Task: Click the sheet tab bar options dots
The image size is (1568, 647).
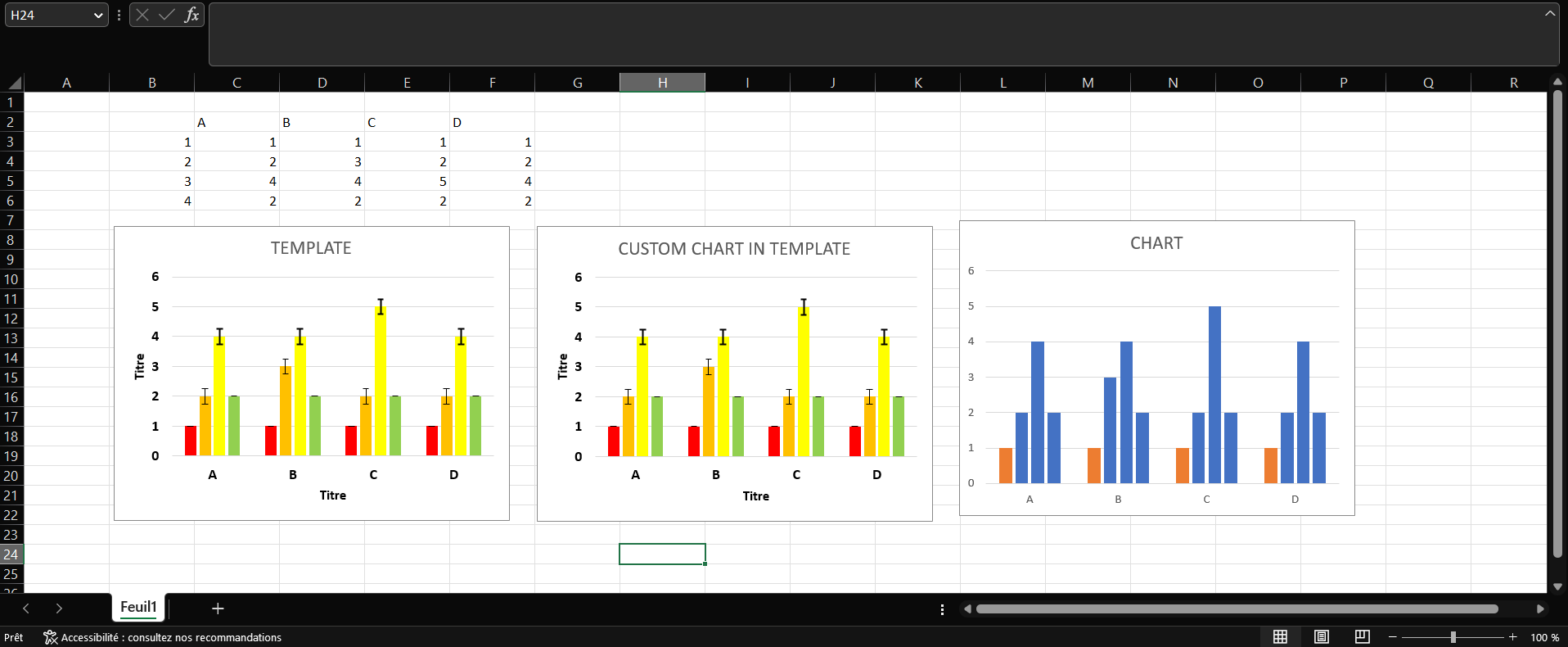Action: click(x=942, y=609)
